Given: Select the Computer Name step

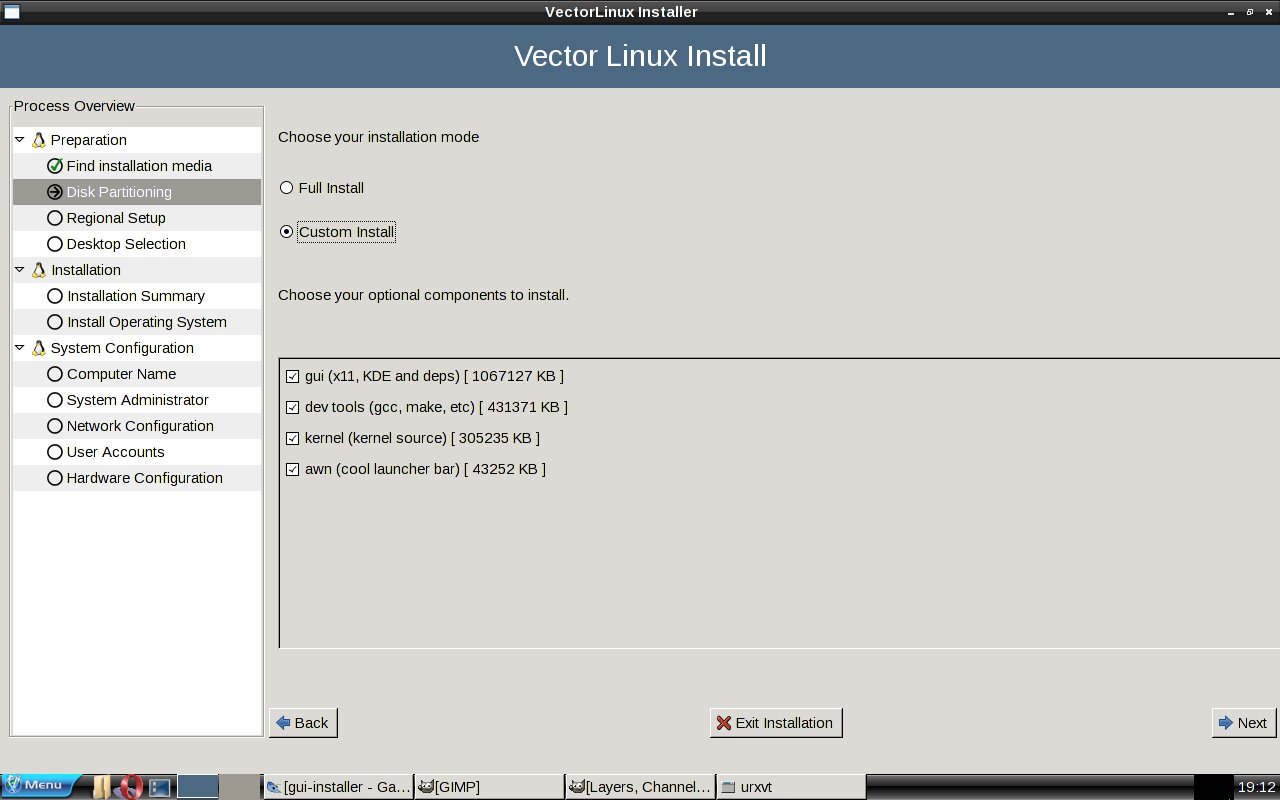Looking at the screenshot, I should click(x=137, y=374).
